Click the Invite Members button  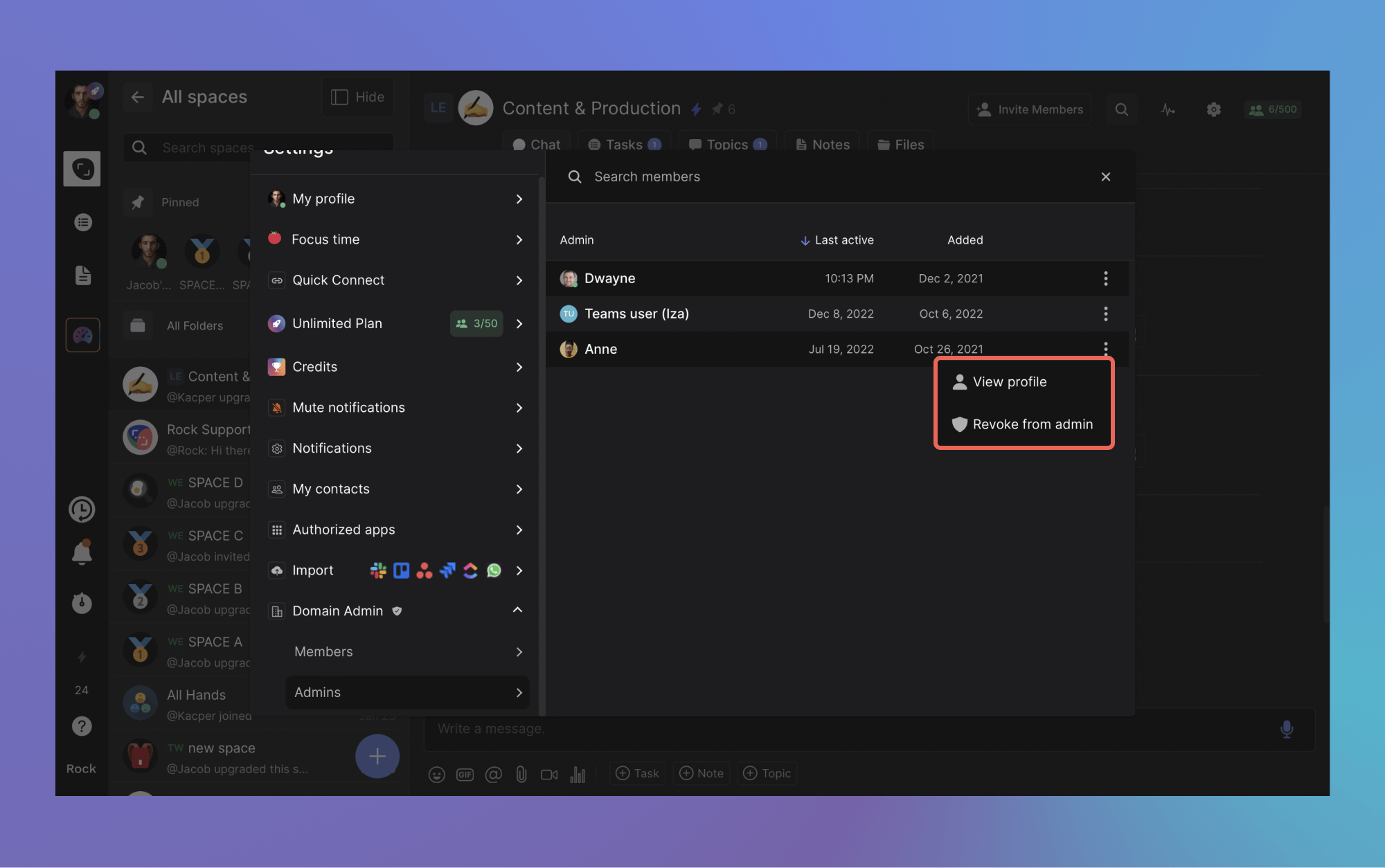point(1029,109)
